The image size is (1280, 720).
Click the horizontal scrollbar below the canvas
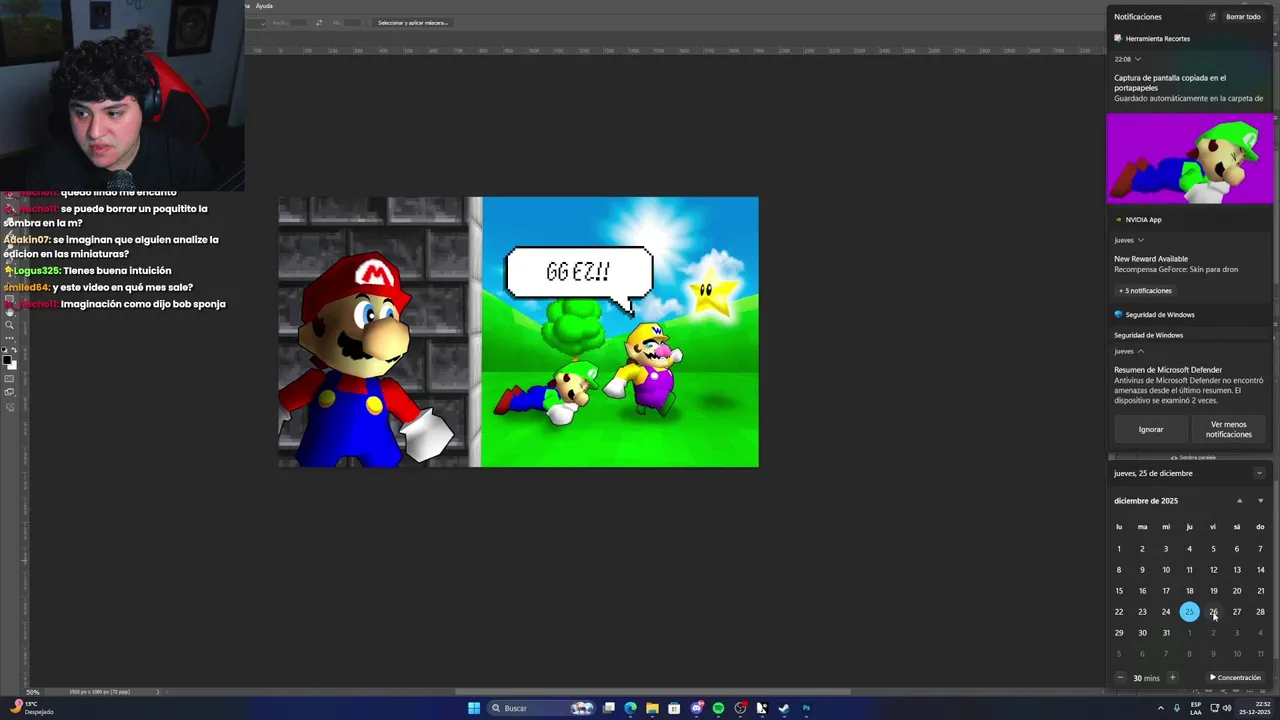pos(653,691)
